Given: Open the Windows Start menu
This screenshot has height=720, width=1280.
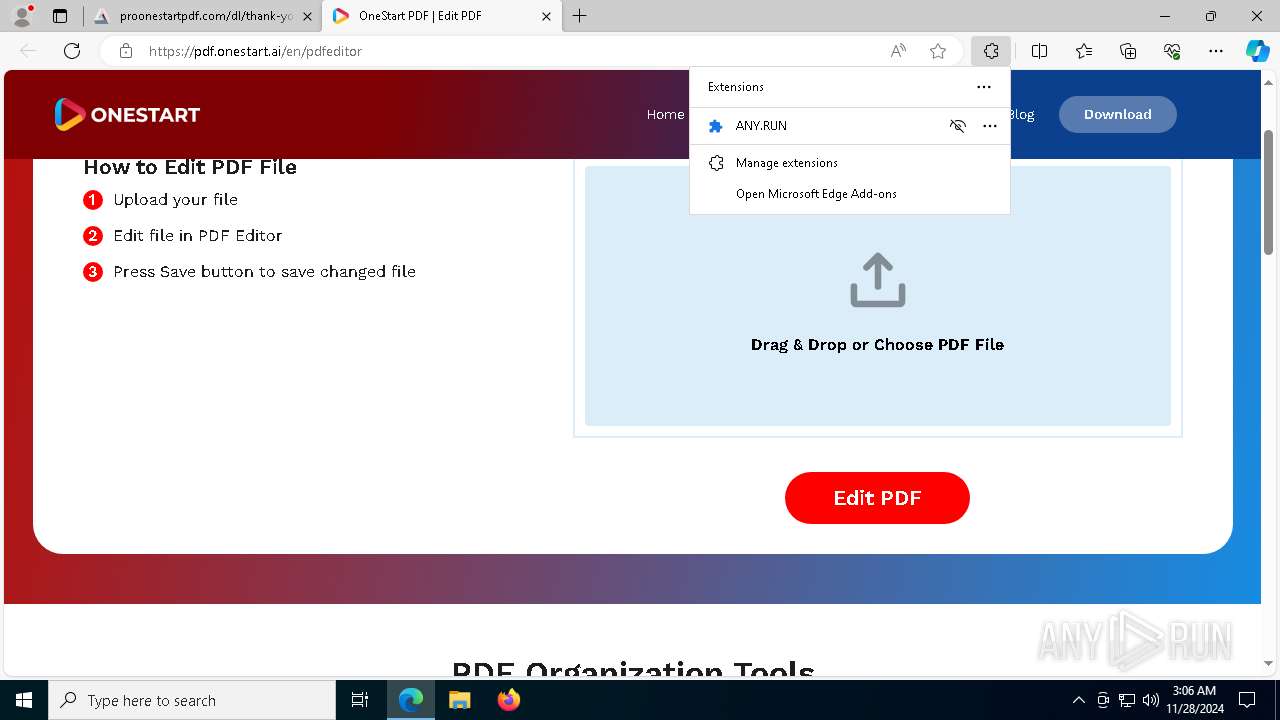Looking at the screenshot, I should coord(24,700).
